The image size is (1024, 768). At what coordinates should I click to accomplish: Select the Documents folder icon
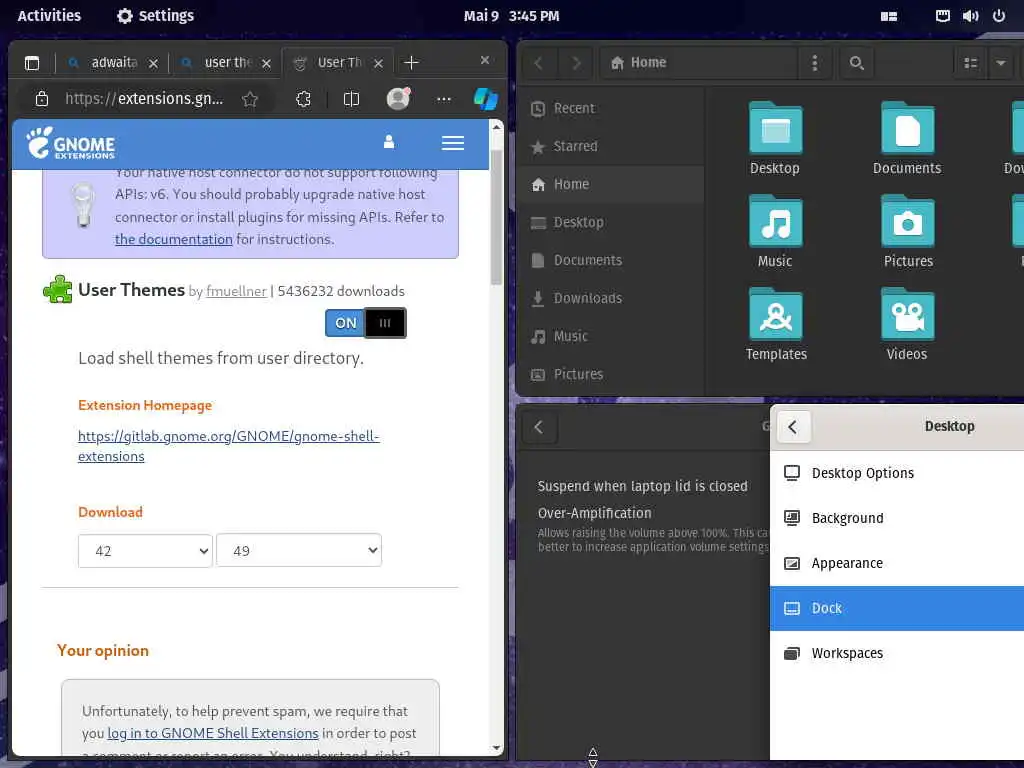point(907,138)
